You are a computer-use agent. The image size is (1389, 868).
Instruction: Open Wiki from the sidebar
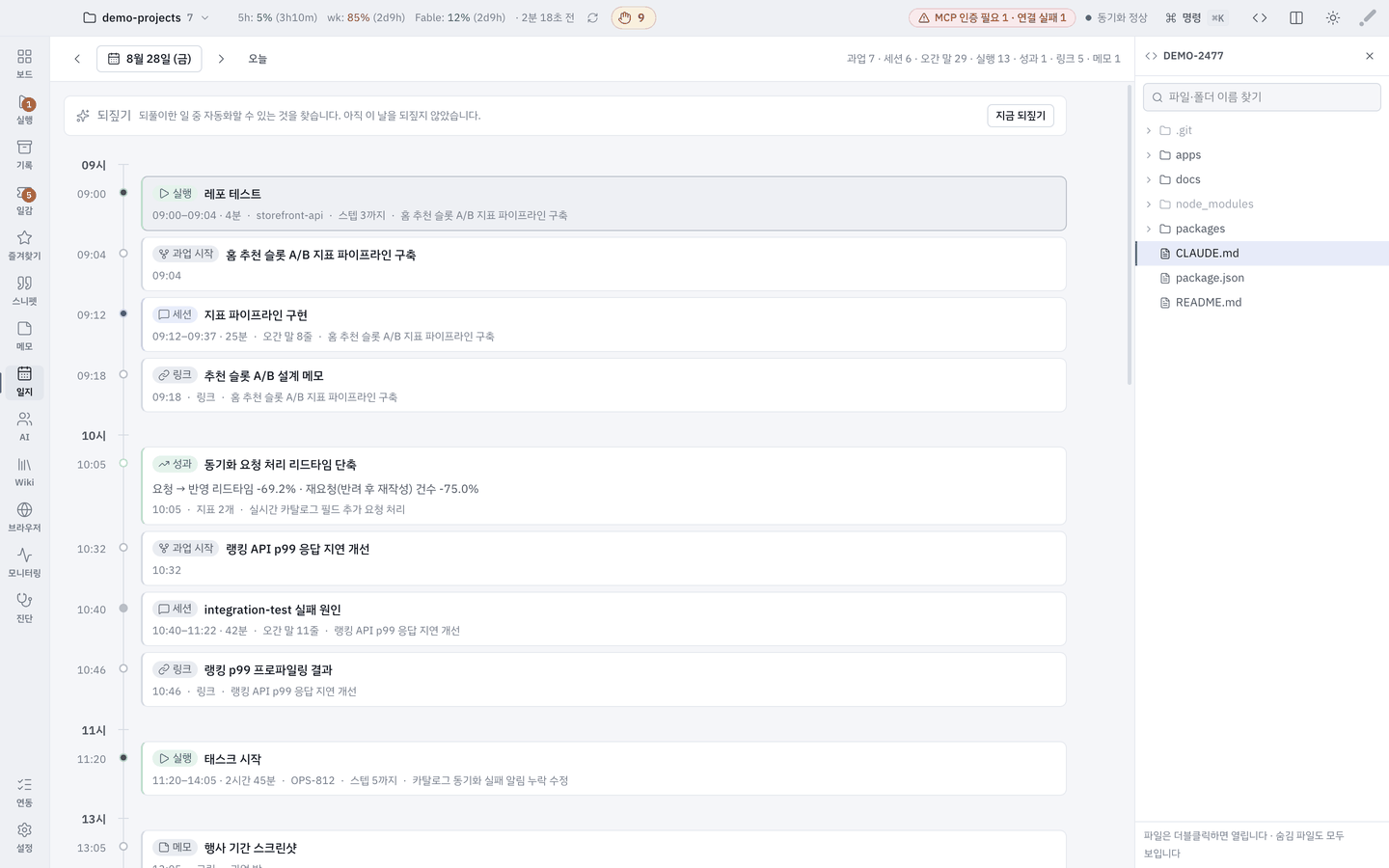[24, 472]
